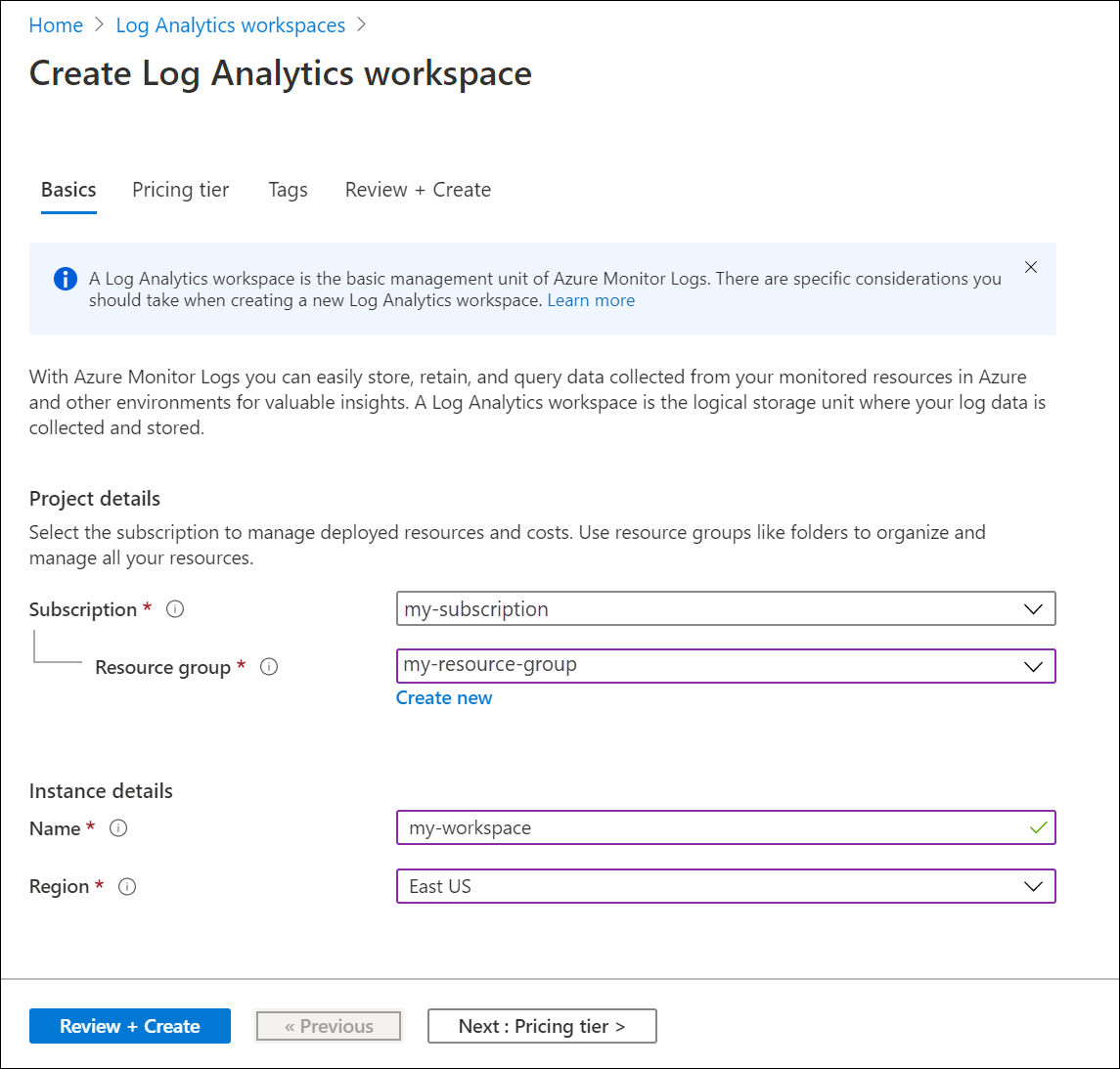Dismiss the informational banner with the X

[1030, 266]
